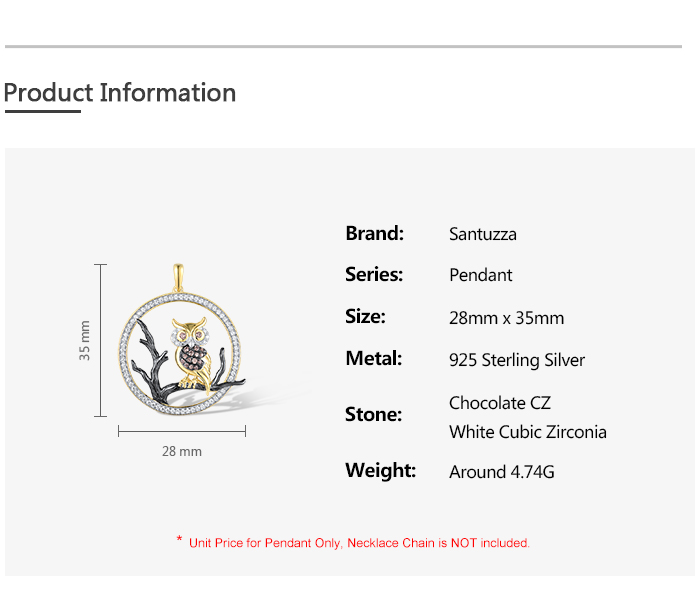
Task: Click the Around 4.74G weight value
Action: point(502,472)
